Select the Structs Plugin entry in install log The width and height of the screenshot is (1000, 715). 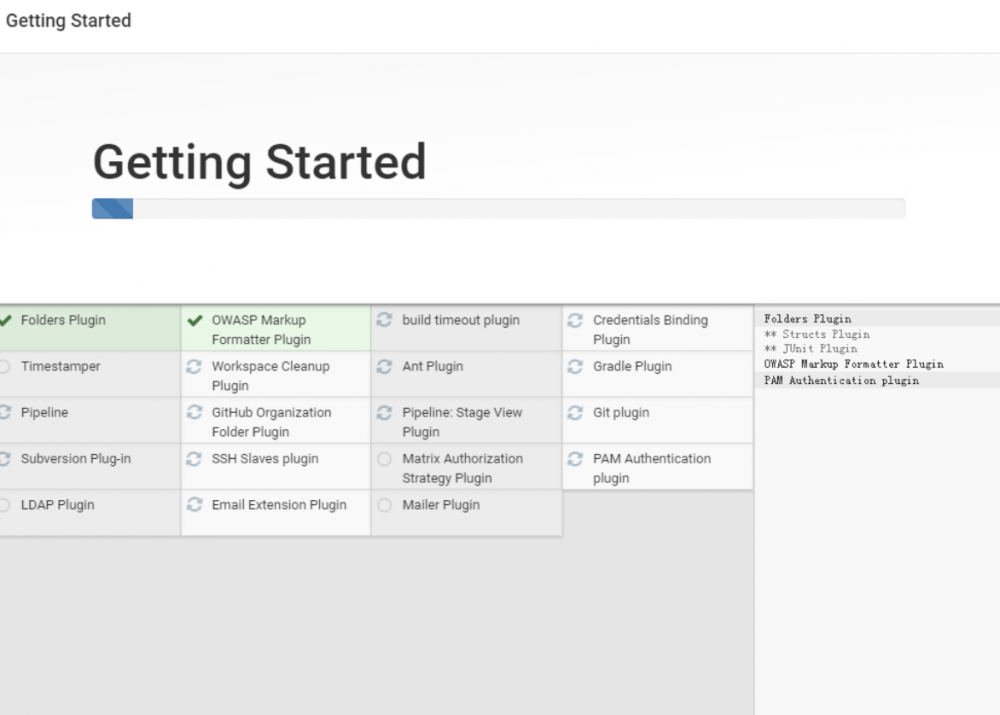pos(816,334)
